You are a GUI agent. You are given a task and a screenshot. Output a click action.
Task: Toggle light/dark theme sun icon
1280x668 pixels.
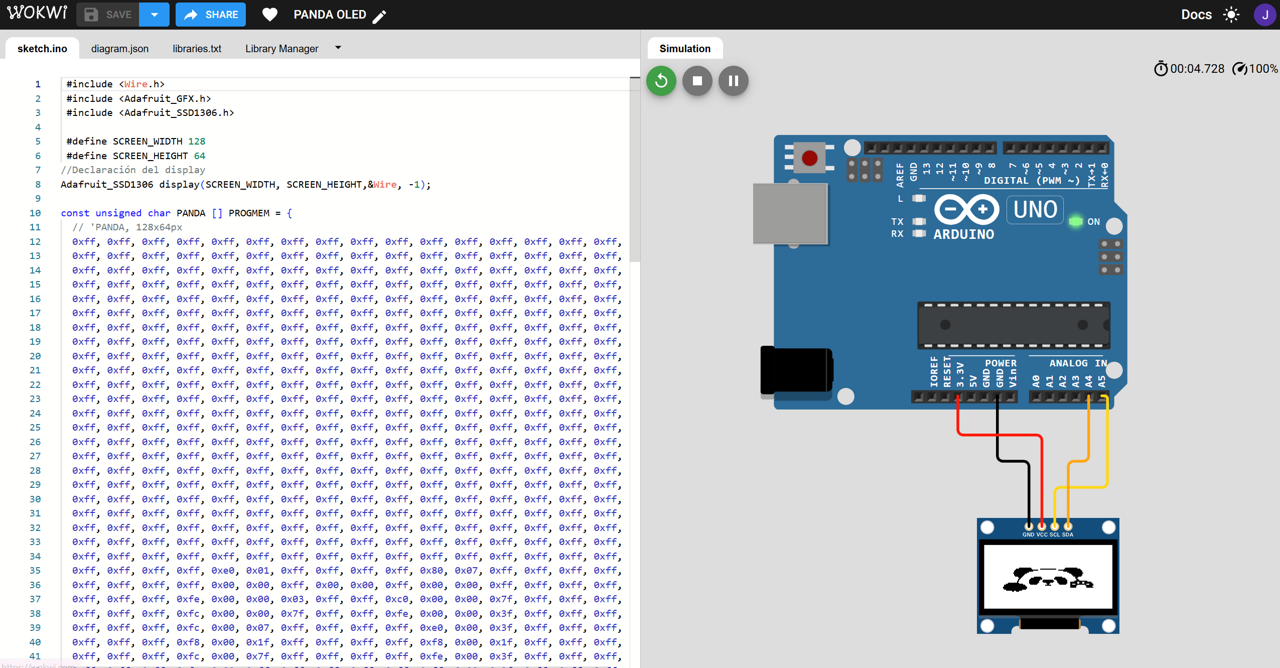[1232, 15]
